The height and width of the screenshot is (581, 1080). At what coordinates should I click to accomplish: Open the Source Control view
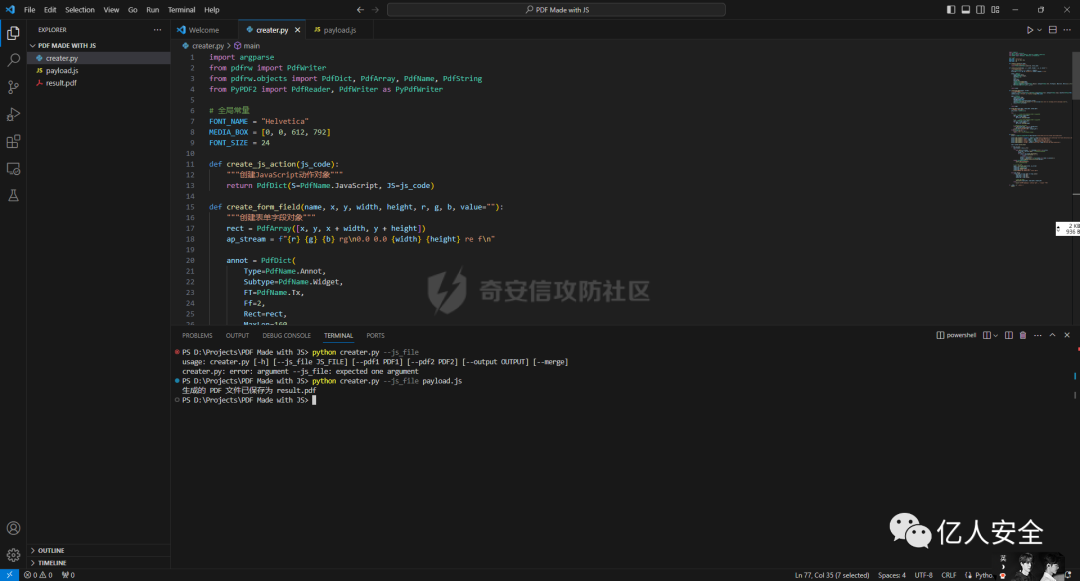point(13,87)
